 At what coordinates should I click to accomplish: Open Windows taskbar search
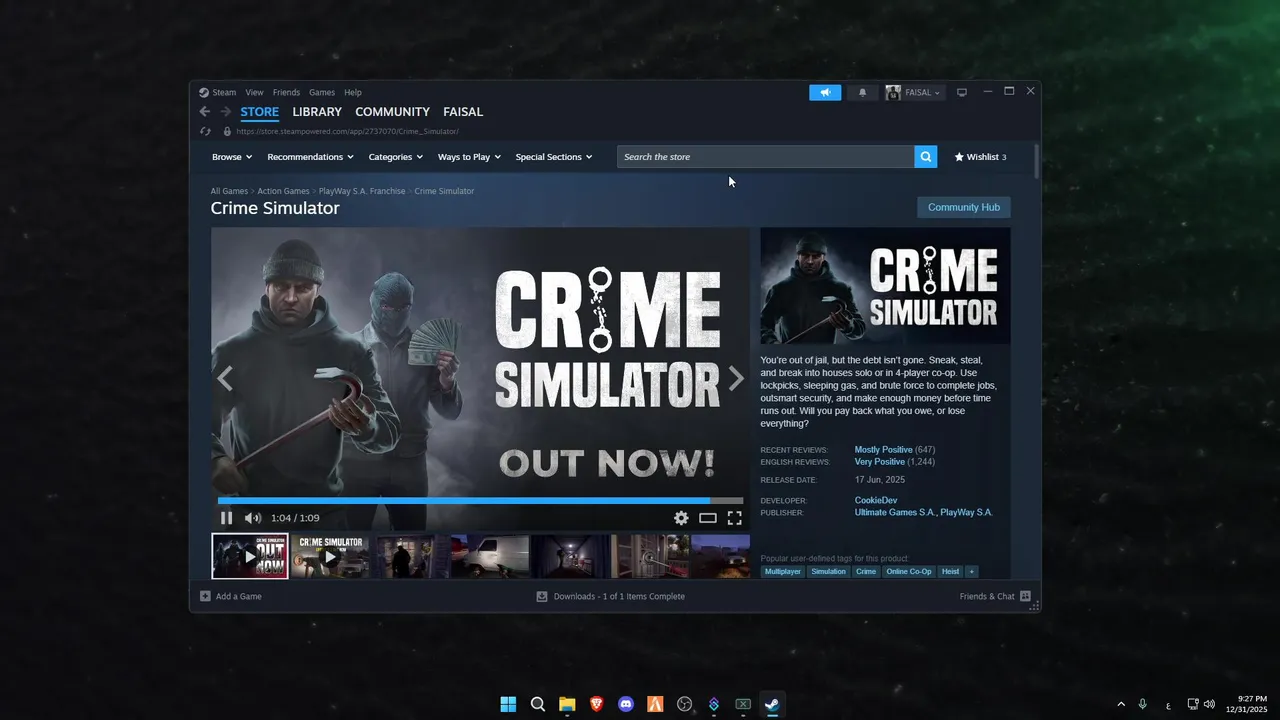point(538,704)
